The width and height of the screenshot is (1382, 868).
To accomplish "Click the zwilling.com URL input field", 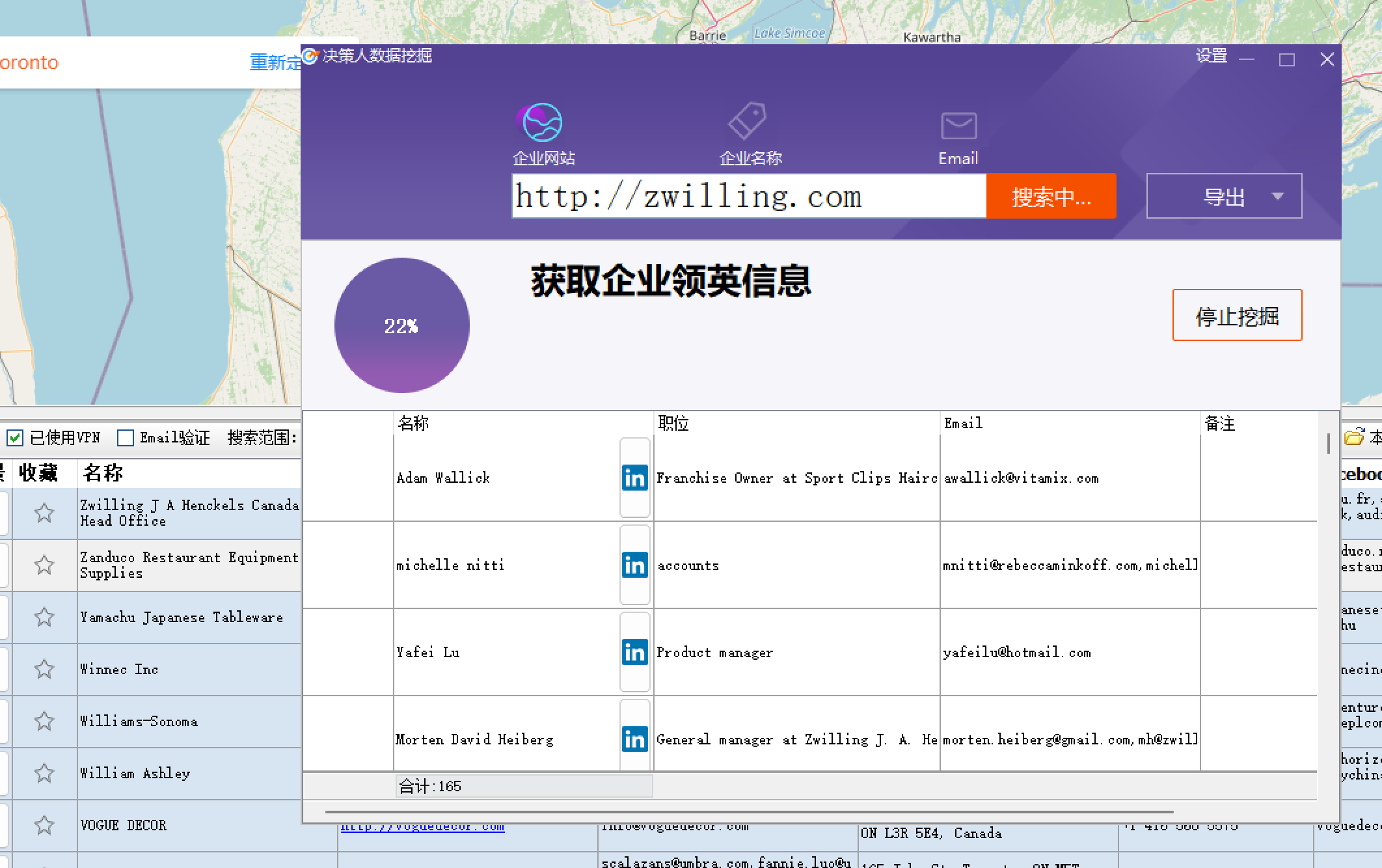I will [749, 196].
